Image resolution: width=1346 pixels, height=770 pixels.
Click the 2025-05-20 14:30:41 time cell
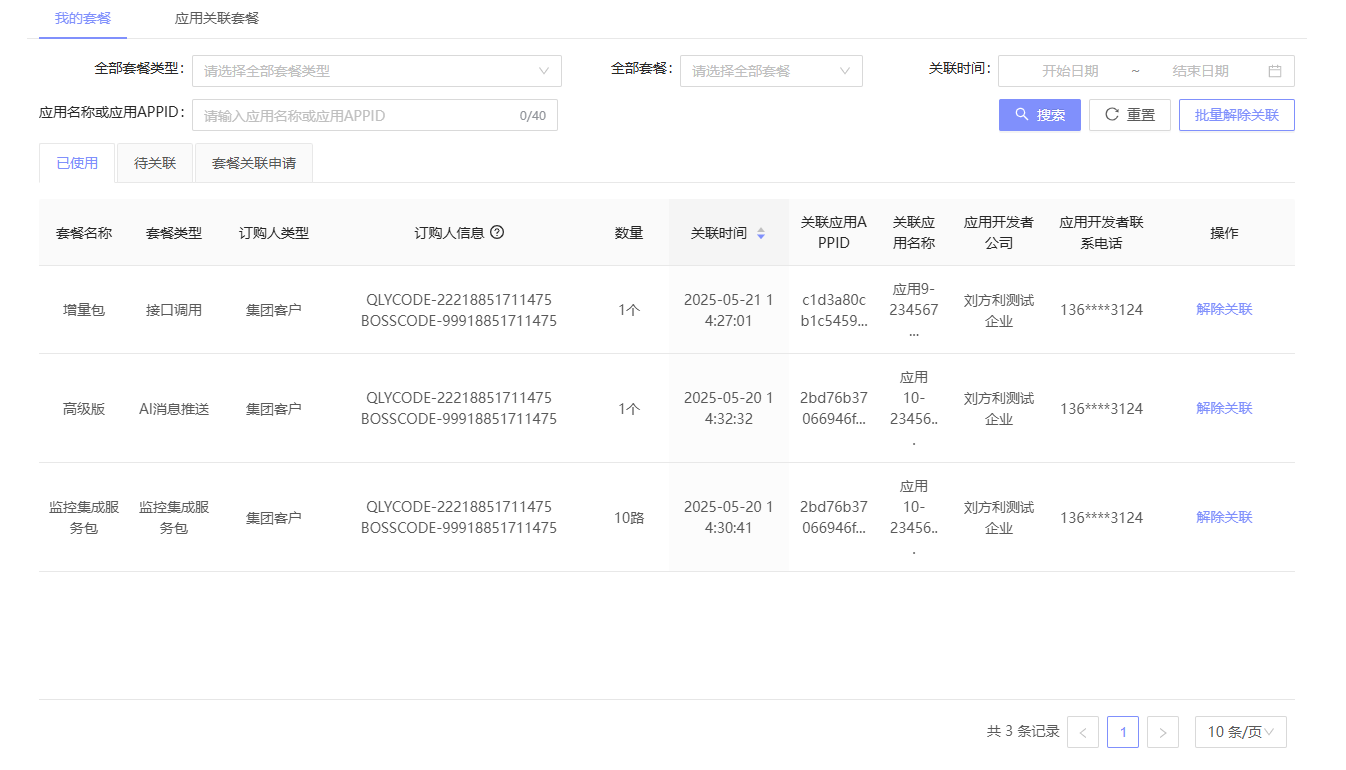tap(729, 517)
